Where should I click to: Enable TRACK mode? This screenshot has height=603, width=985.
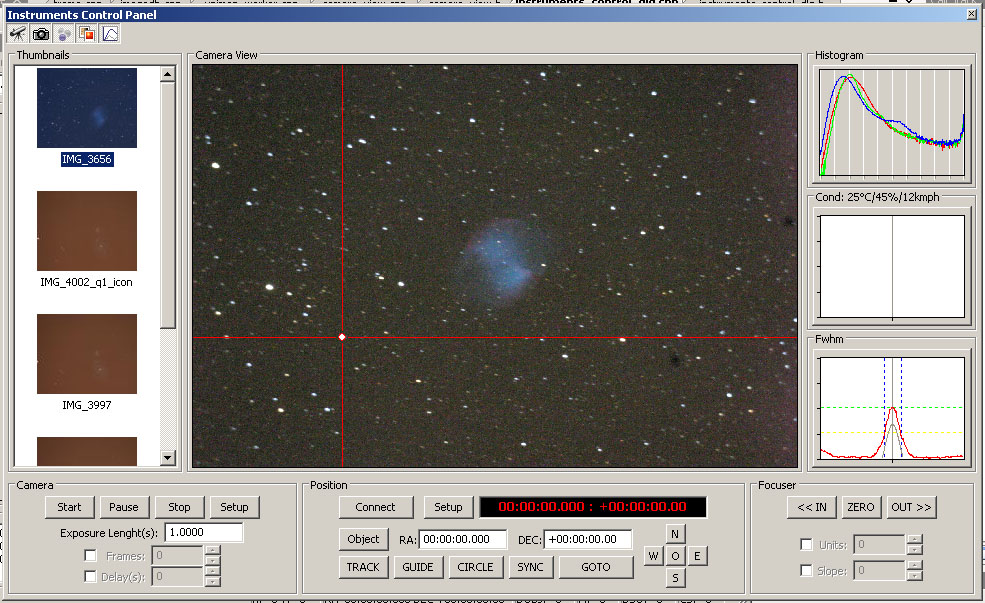[x=363, y=567]
